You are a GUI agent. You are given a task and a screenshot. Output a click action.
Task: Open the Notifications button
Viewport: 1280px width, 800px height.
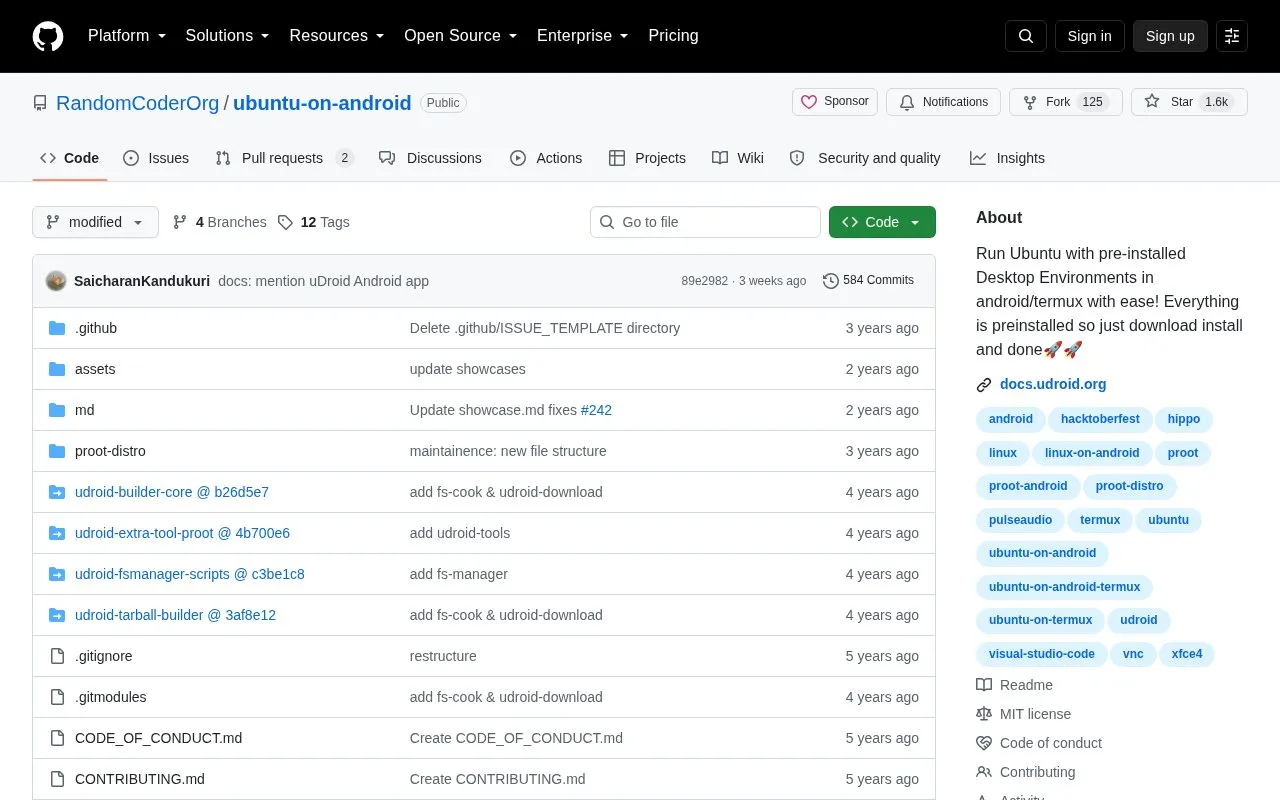coord(943,102)
